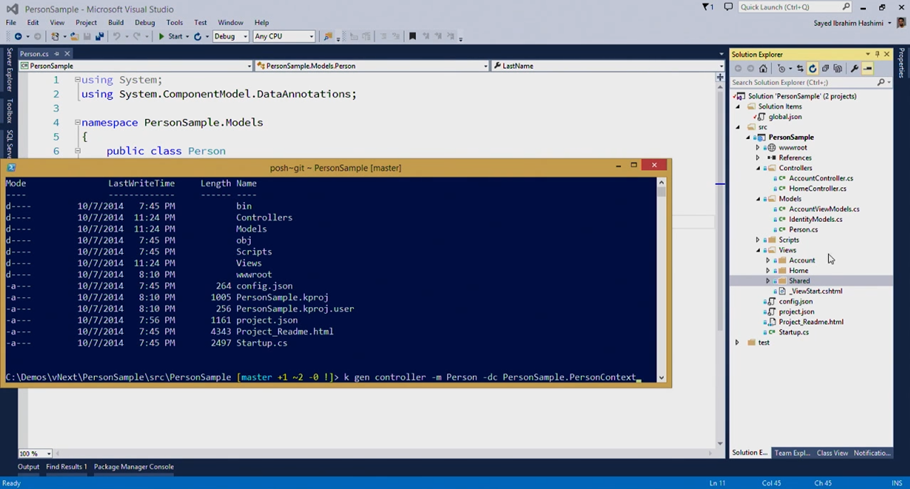Toggle the bookmark icon in the toolbar
The height and width of the screenshot is (489, 910).
413,37
